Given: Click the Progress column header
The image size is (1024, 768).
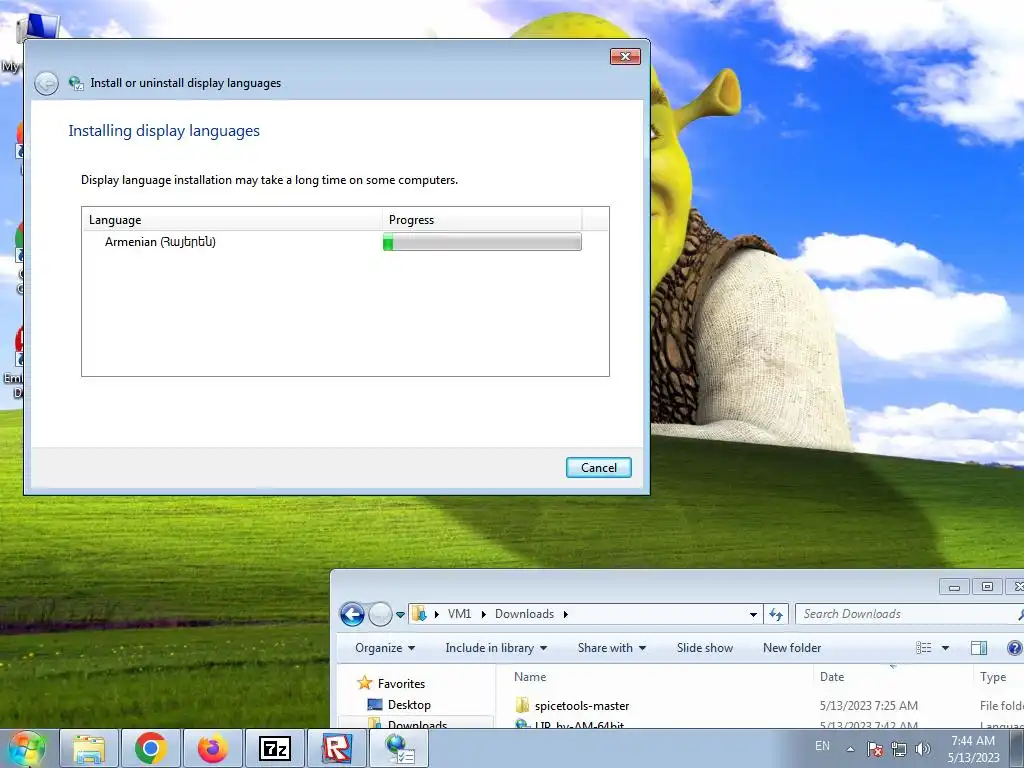Looking at the screenshot, I should click(x=482, y=219).
